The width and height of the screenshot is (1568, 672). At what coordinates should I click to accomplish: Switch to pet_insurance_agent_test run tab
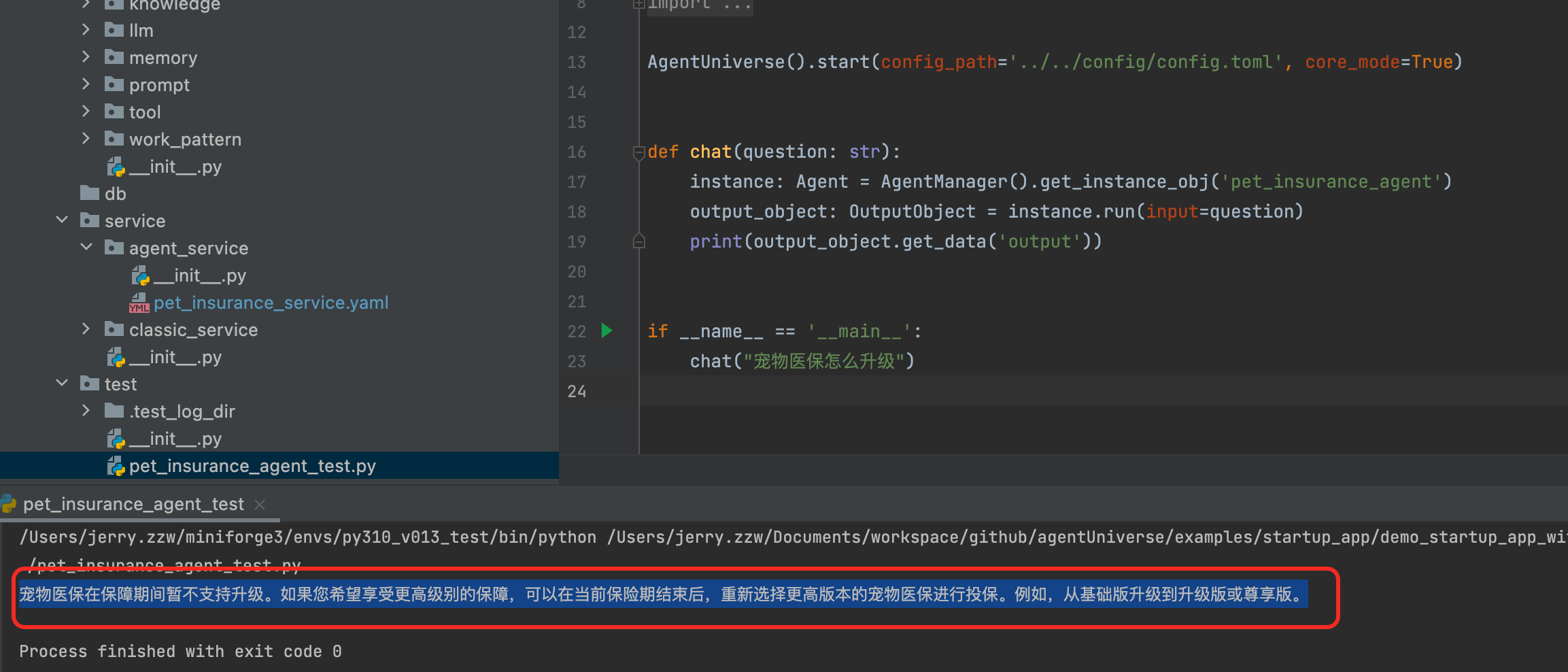click(x=133, y=504)
